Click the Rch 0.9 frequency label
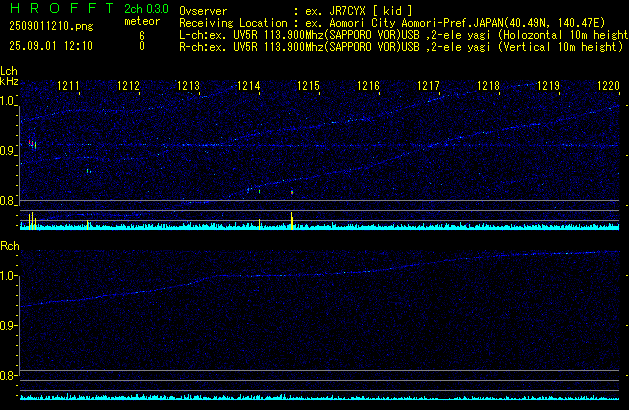 coord(7,325)
